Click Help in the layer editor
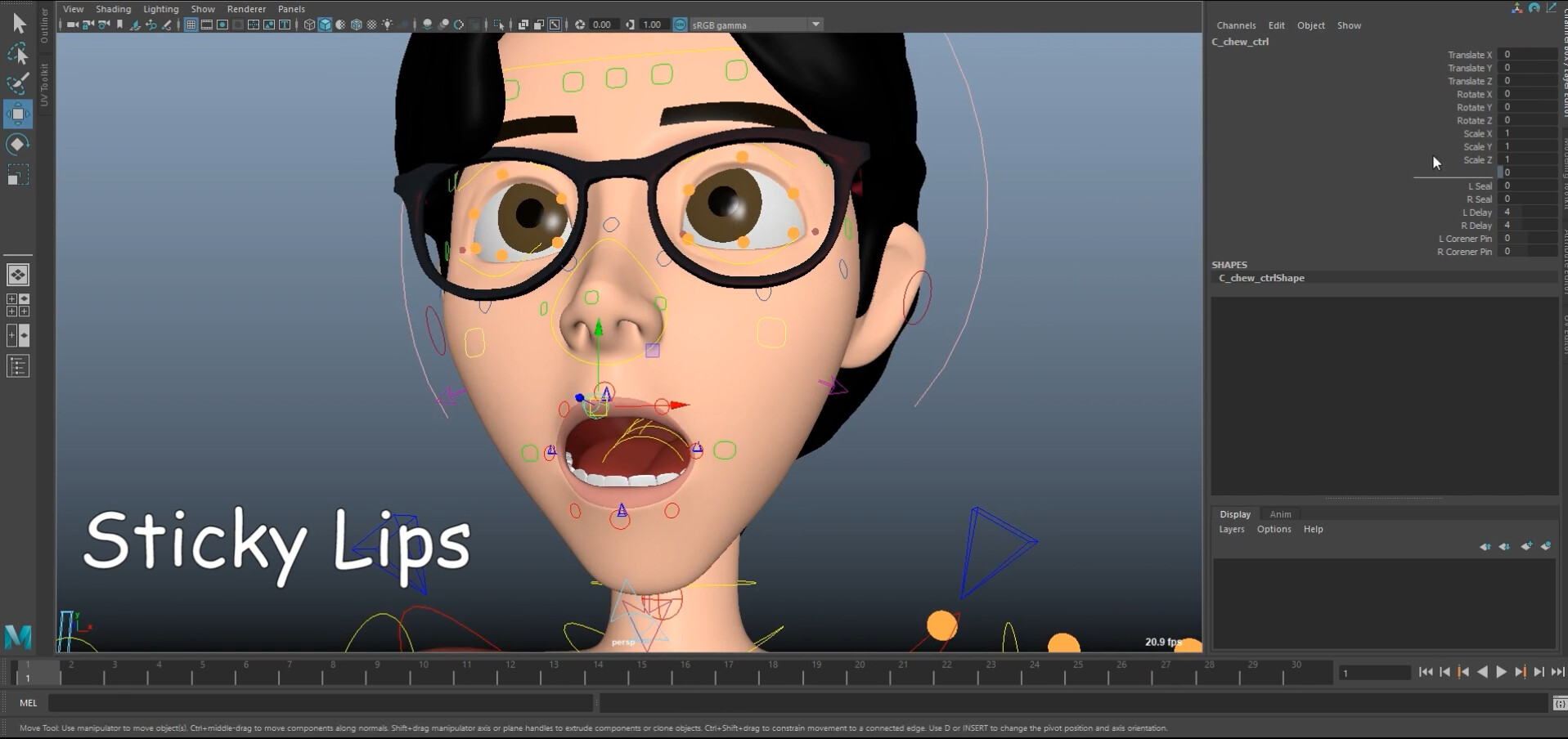This screenshot has height=739, width=1568. (1314, 529)
